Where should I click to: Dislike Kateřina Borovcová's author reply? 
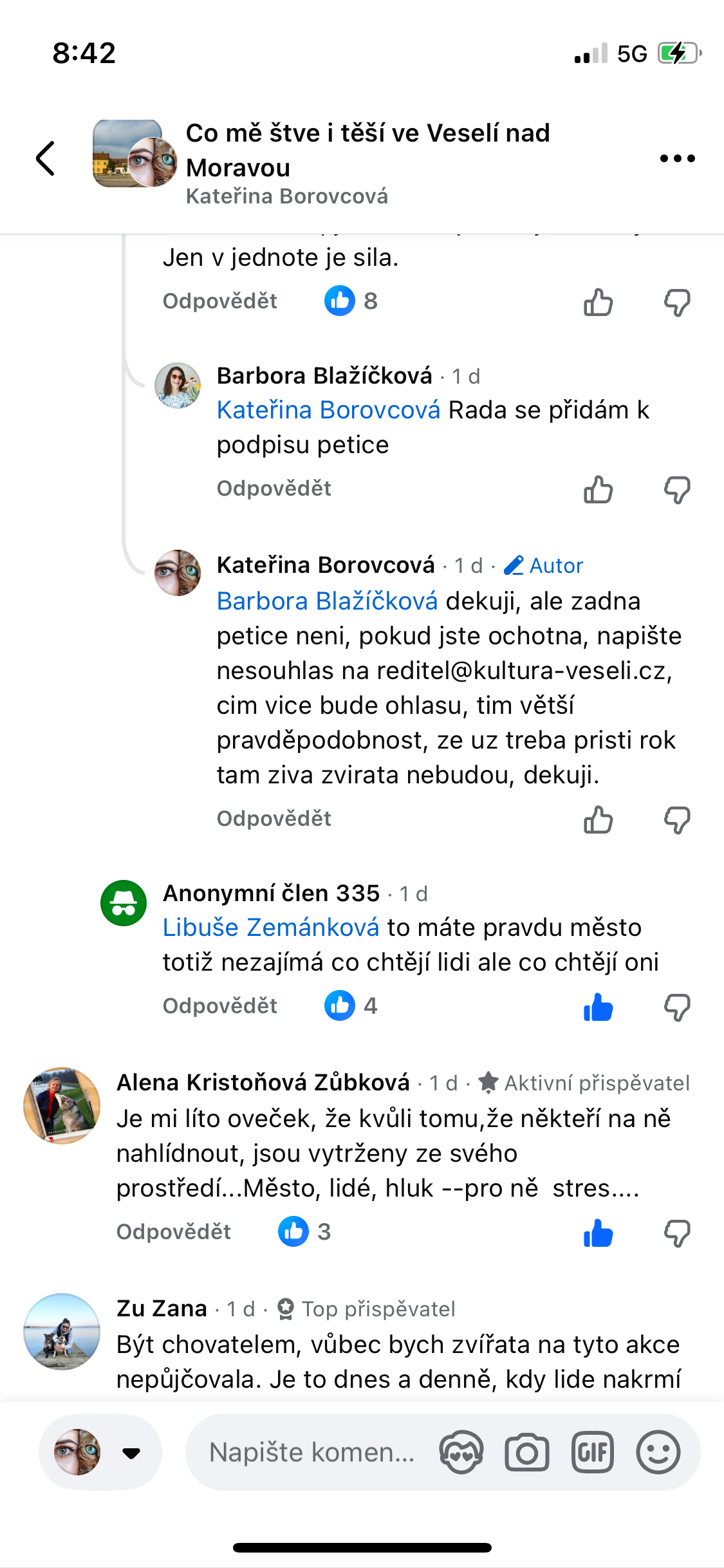(x=677, y=820)
